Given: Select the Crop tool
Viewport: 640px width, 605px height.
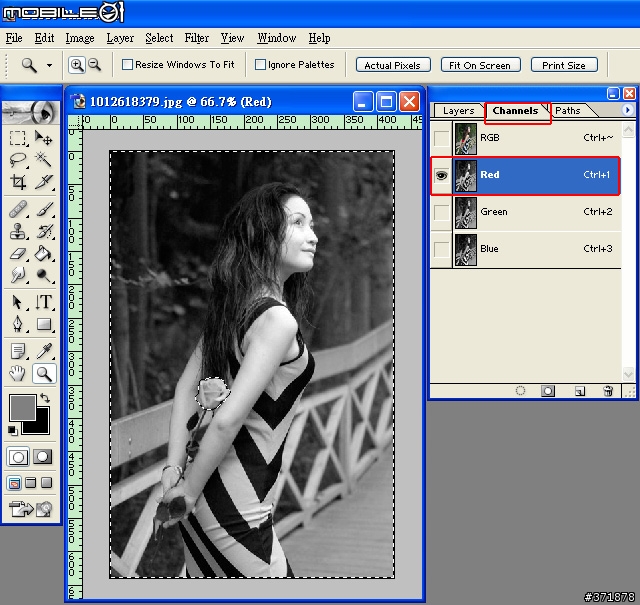Looking at the screenshot, I should coord(18,182).
